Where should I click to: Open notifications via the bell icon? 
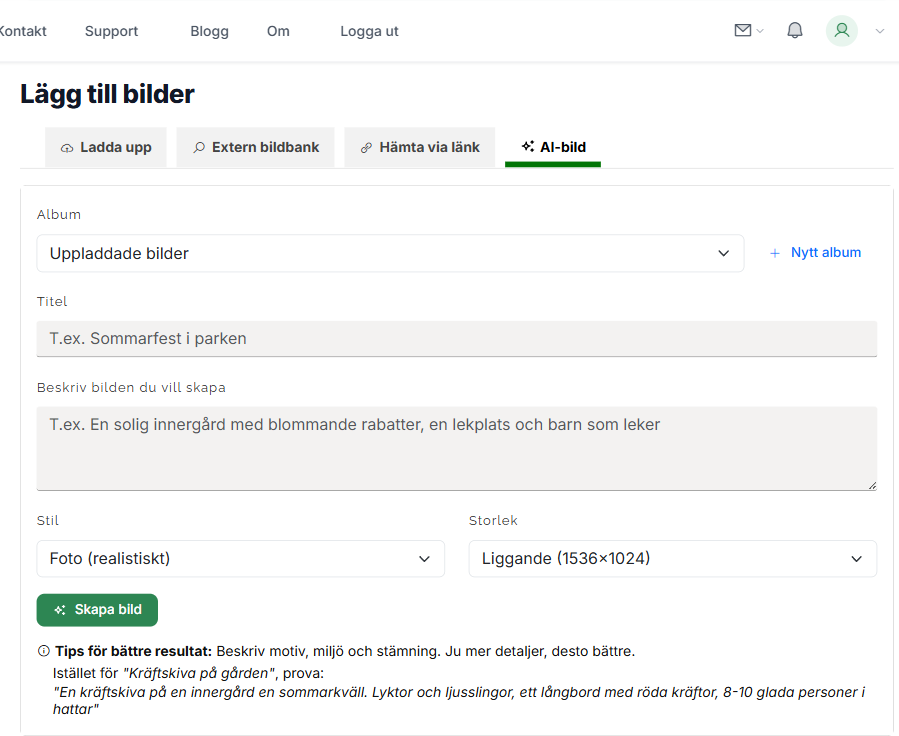click(794, 30)
